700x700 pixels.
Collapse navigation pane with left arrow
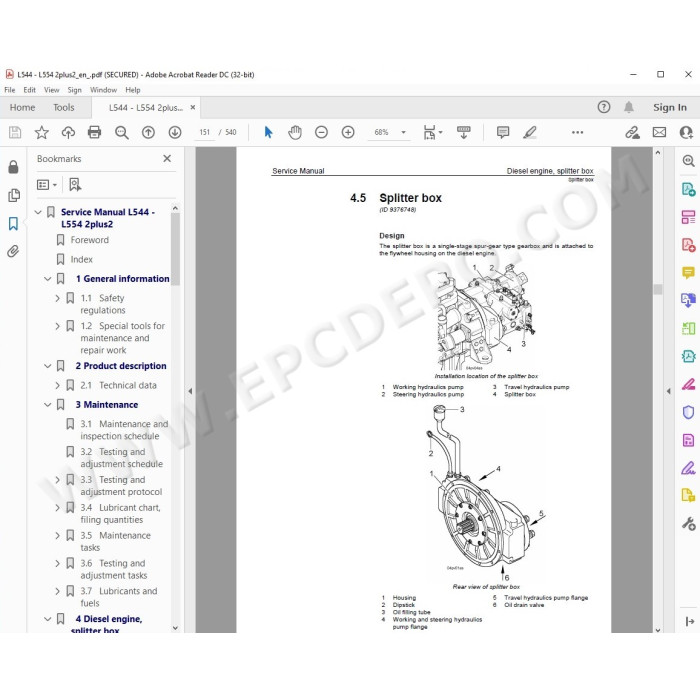(x=190, y=391)
